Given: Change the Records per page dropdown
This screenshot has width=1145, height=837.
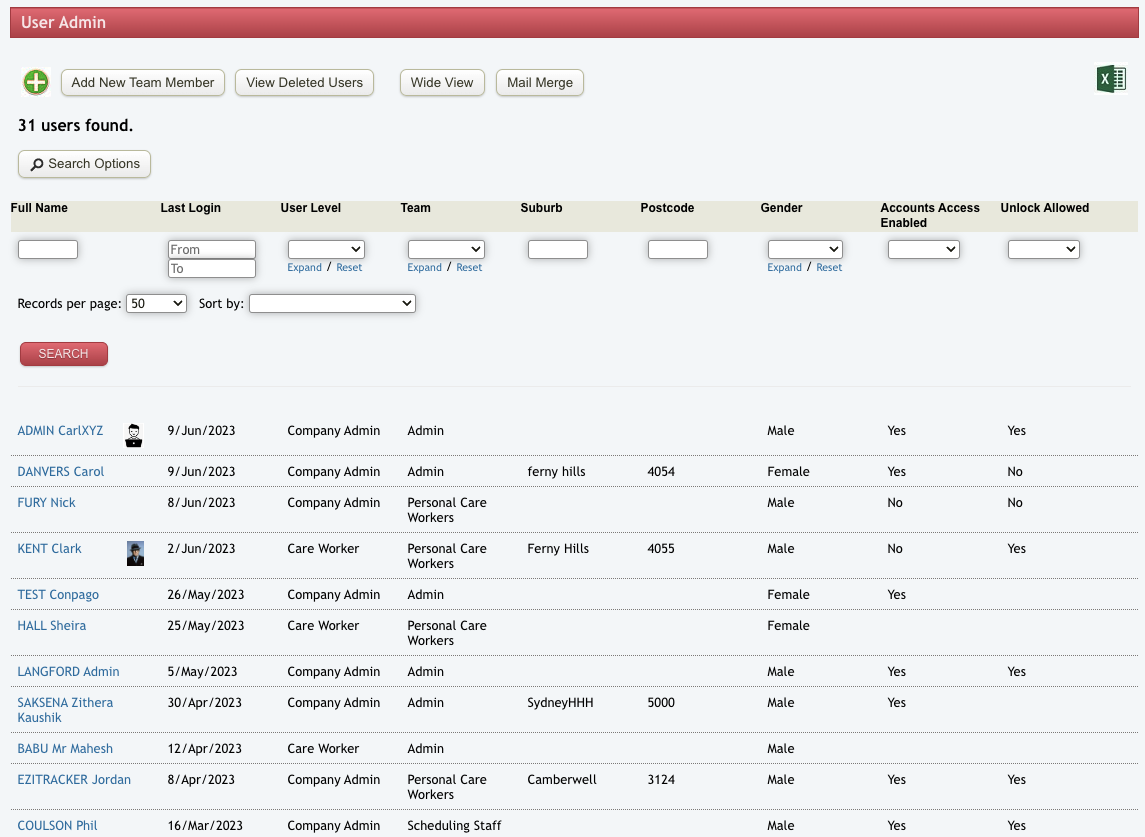Looking at the screenshot, I should pyautogui.click(x=156, y=303).
